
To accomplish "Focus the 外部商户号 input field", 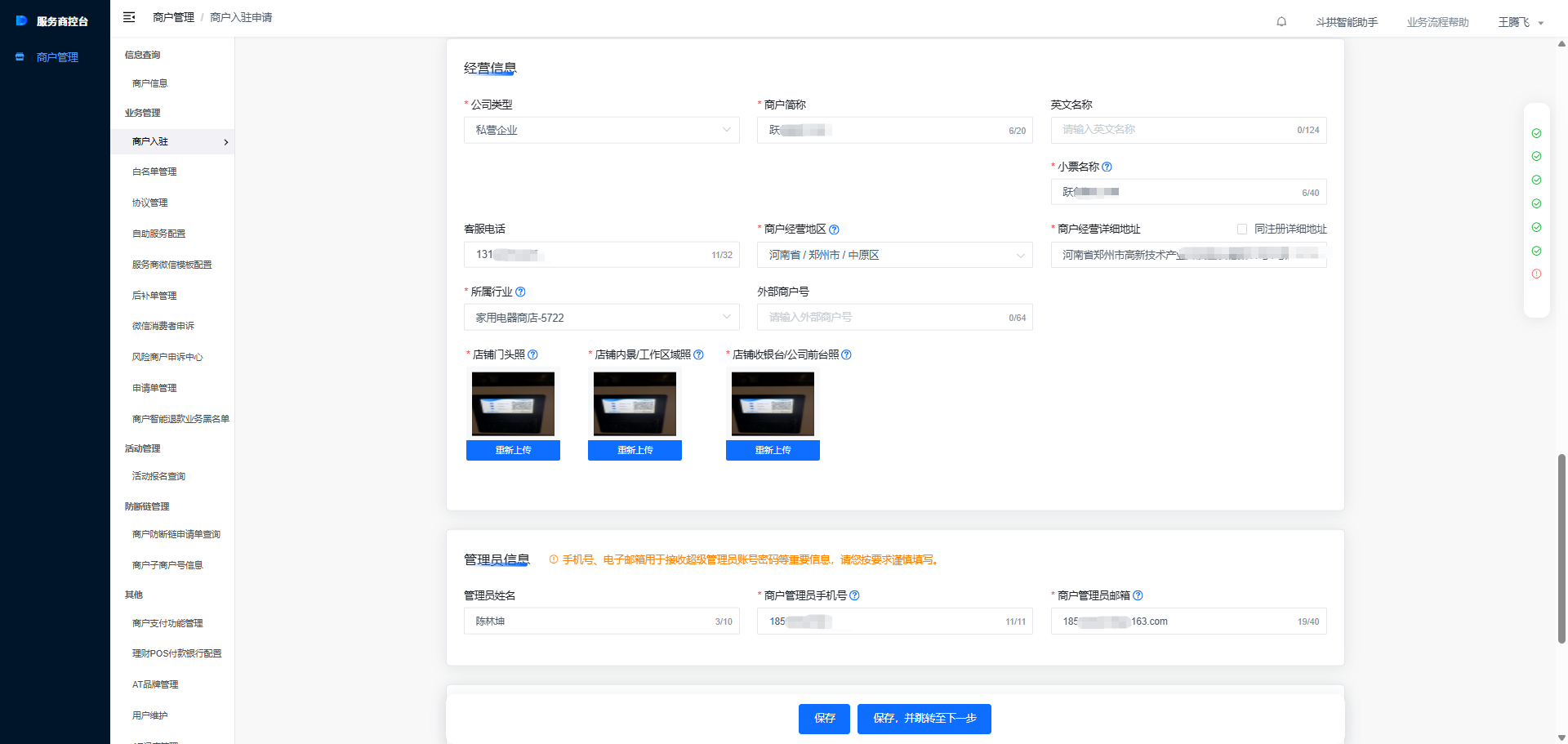I will pyautogui.click(x=895, y=317).
